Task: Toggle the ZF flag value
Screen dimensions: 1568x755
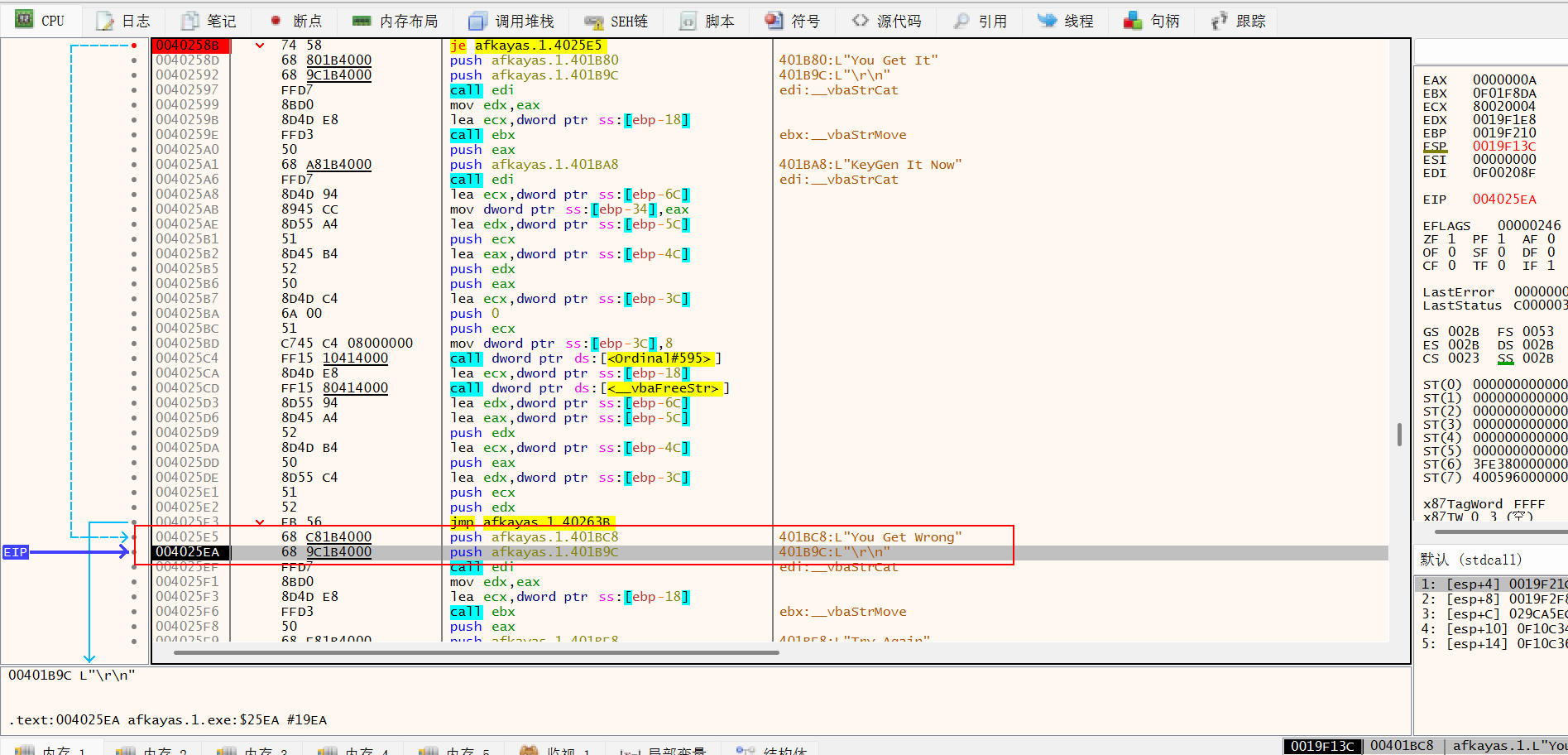Action: click(x=1451, y=238)
